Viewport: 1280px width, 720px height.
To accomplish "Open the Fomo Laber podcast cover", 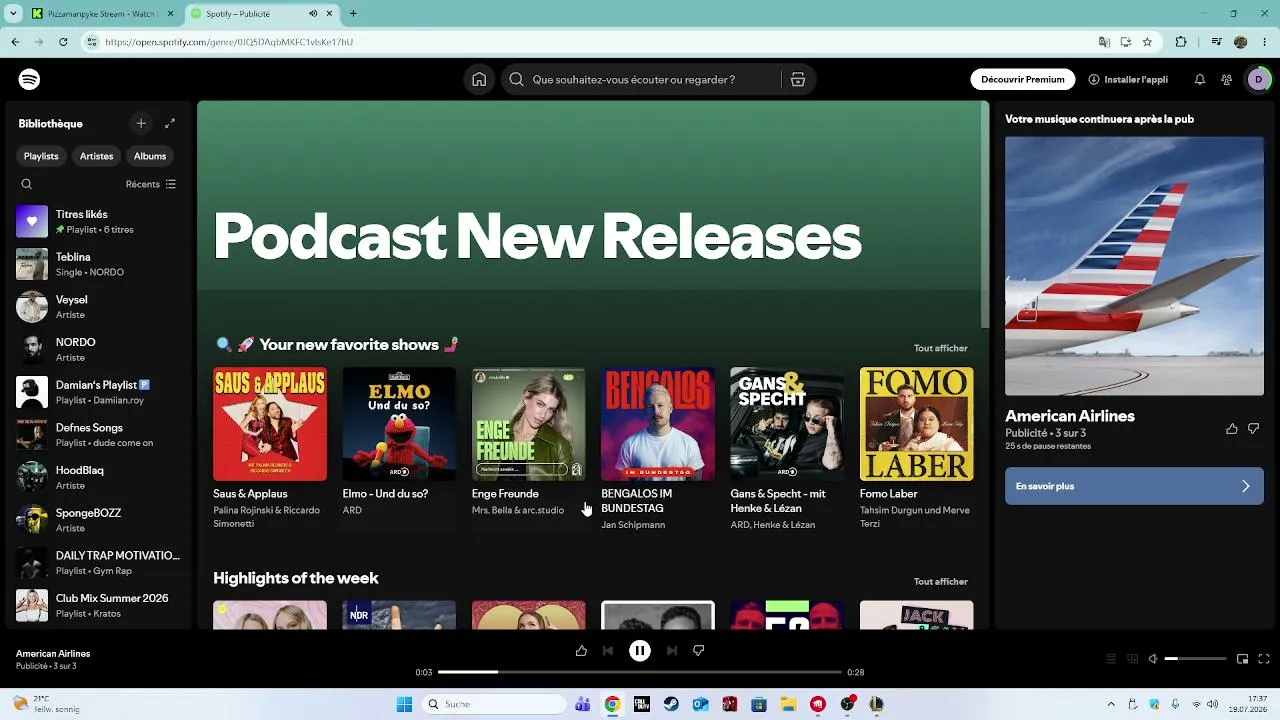I will tap(916, 424).
